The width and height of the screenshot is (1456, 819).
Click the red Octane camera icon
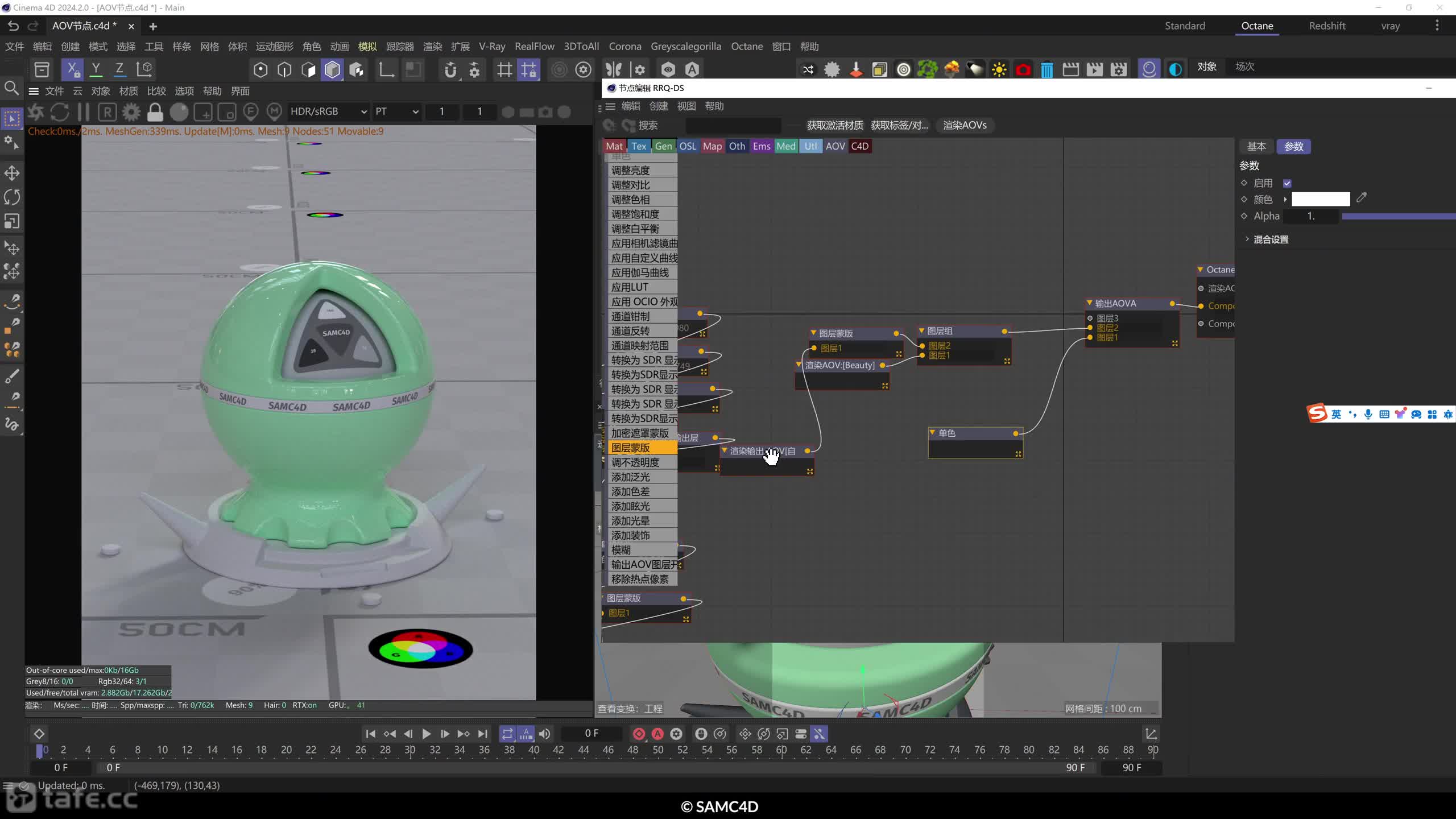point(1023,69)
